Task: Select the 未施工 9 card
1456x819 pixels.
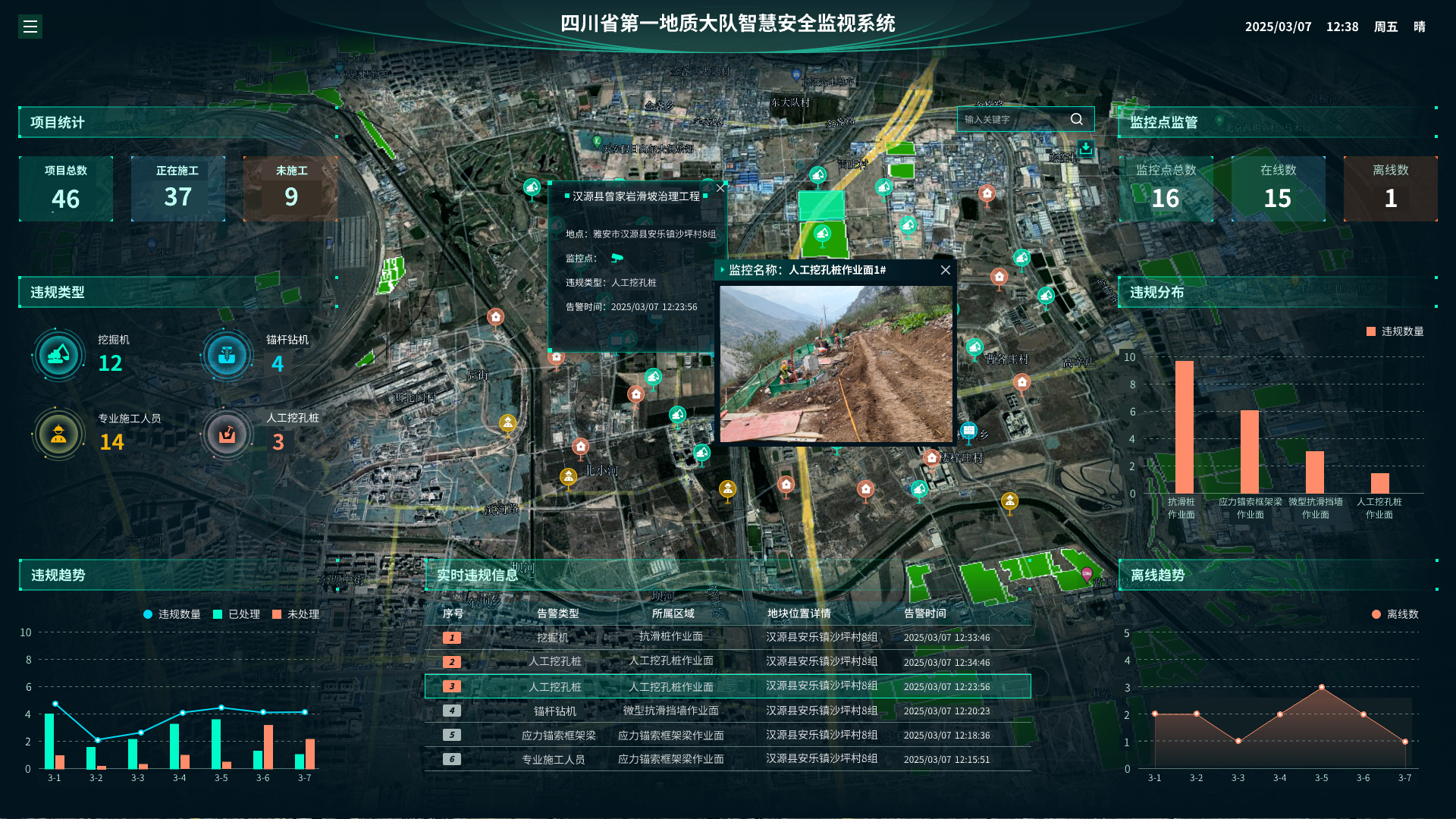Action: click(290, 189)
